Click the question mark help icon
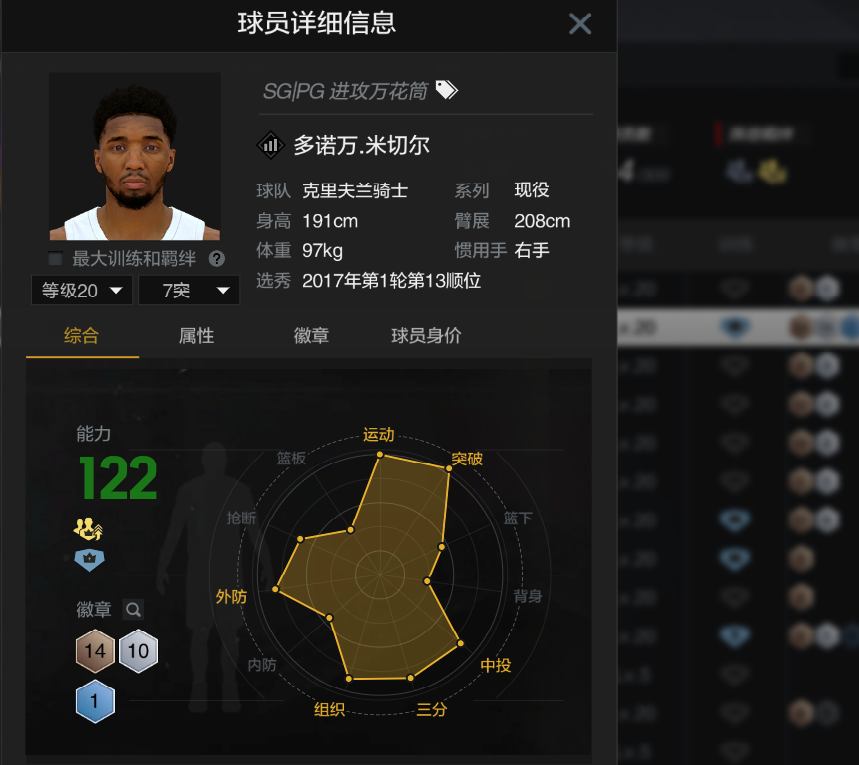 (217, 259)
